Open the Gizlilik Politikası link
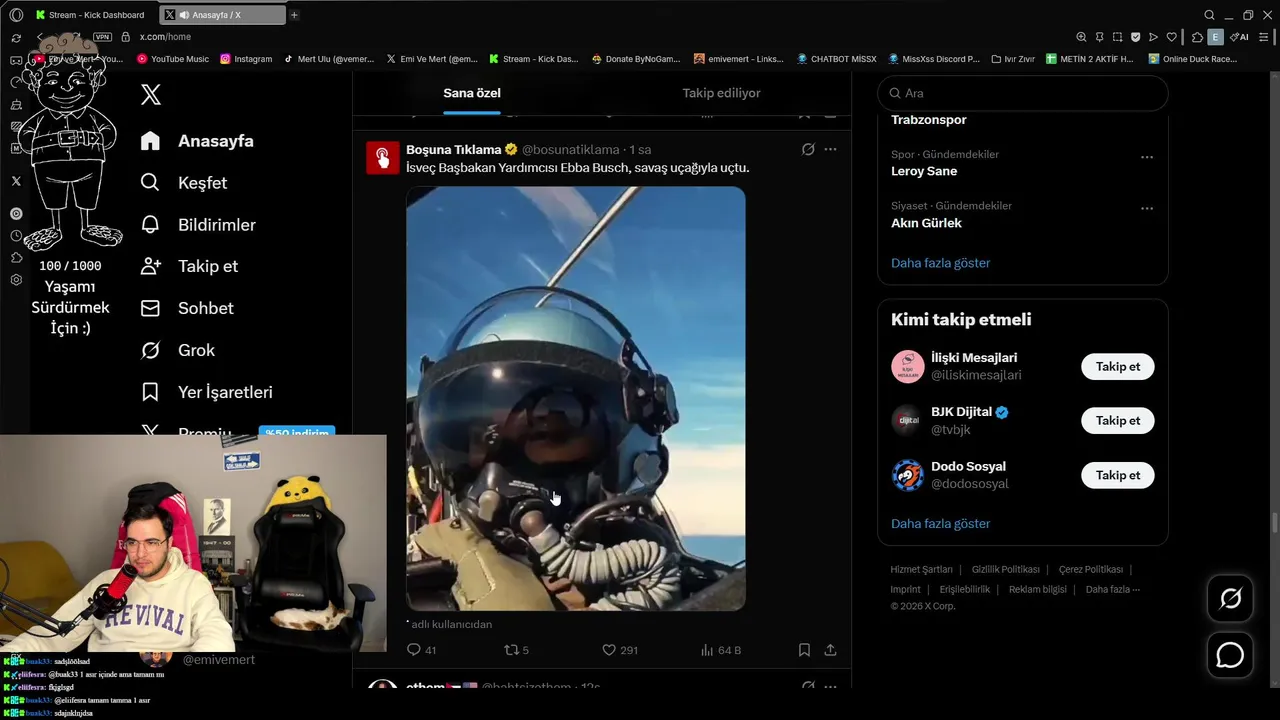The image size is (1280, 720). (1005, 569)
